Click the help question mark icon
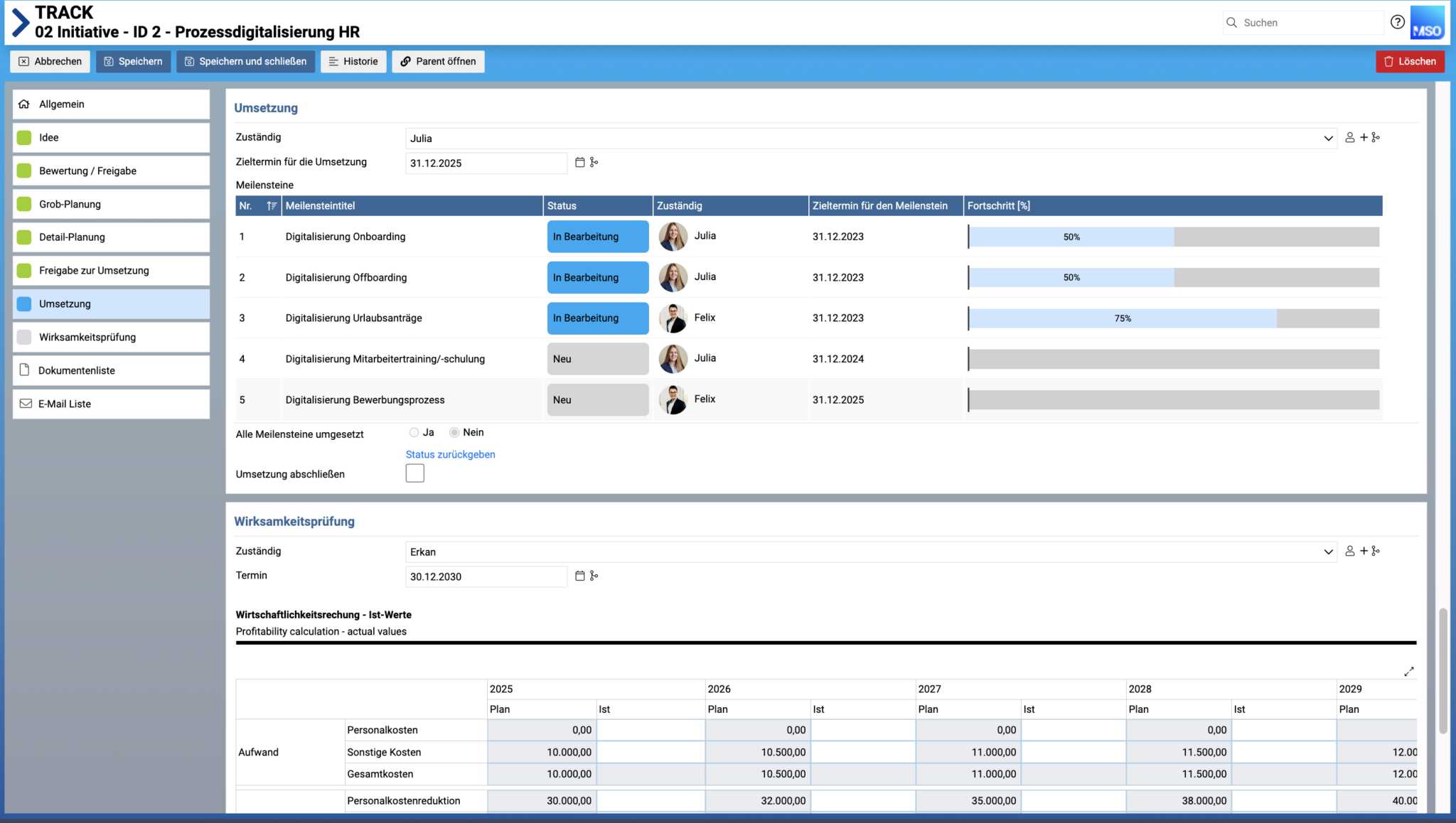 tap(1397, 22)
